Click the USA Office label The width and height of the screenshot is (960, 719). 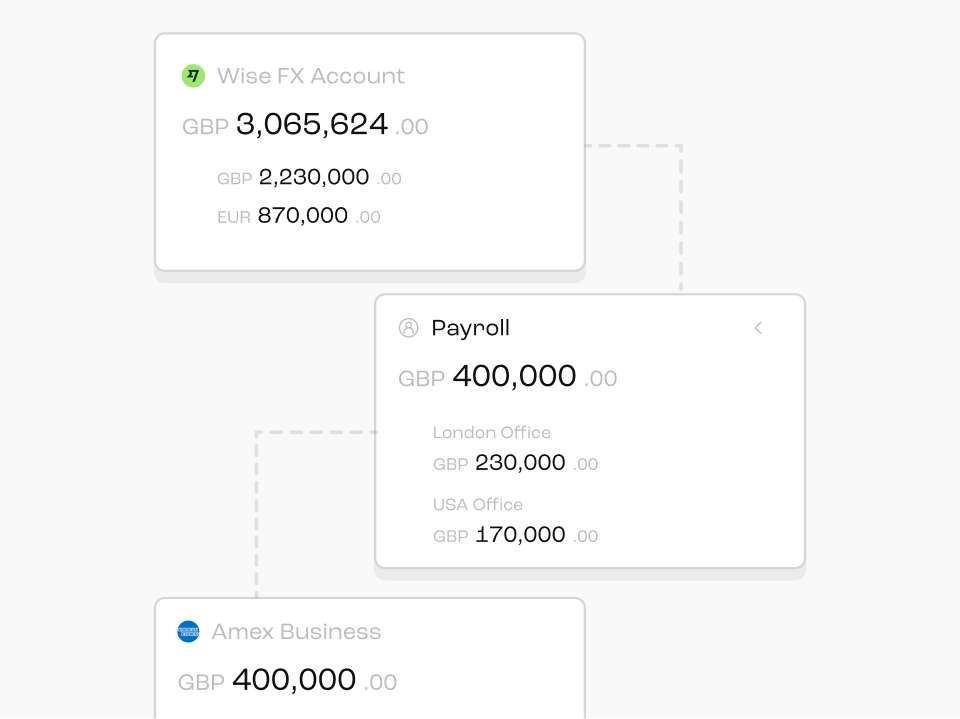coord(478,505)
